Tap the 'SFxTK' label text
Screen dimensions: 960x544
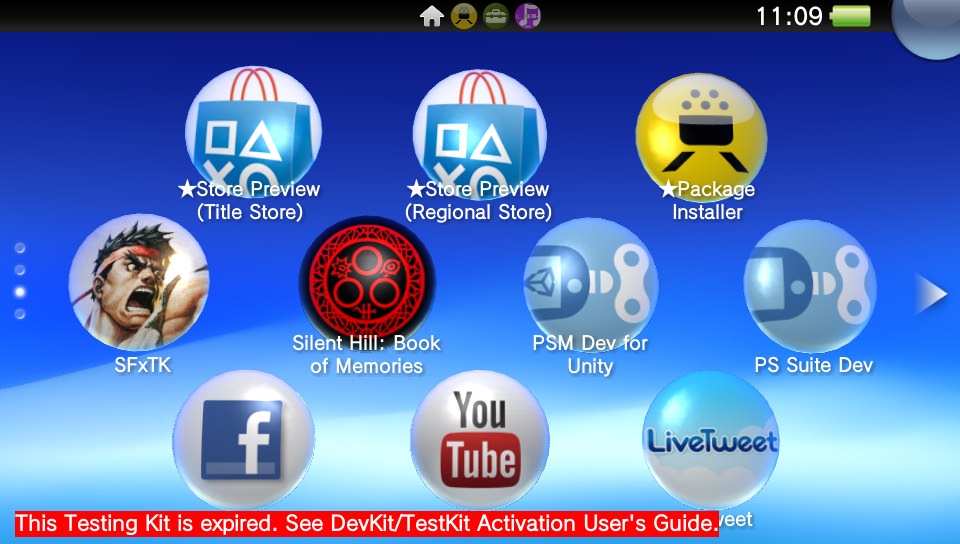143,365
